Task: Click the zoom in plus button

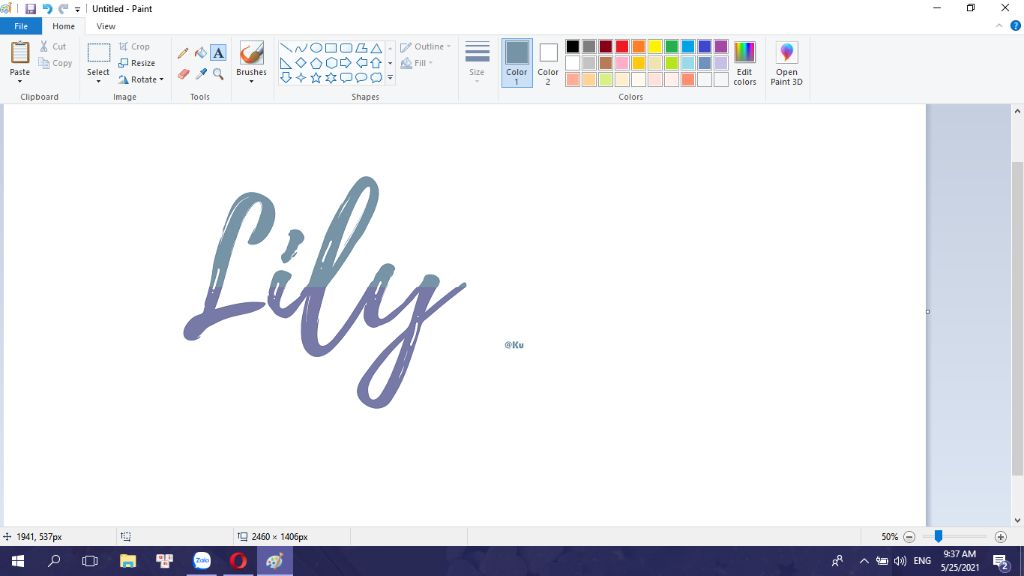Action: (x=1000, y=537)
